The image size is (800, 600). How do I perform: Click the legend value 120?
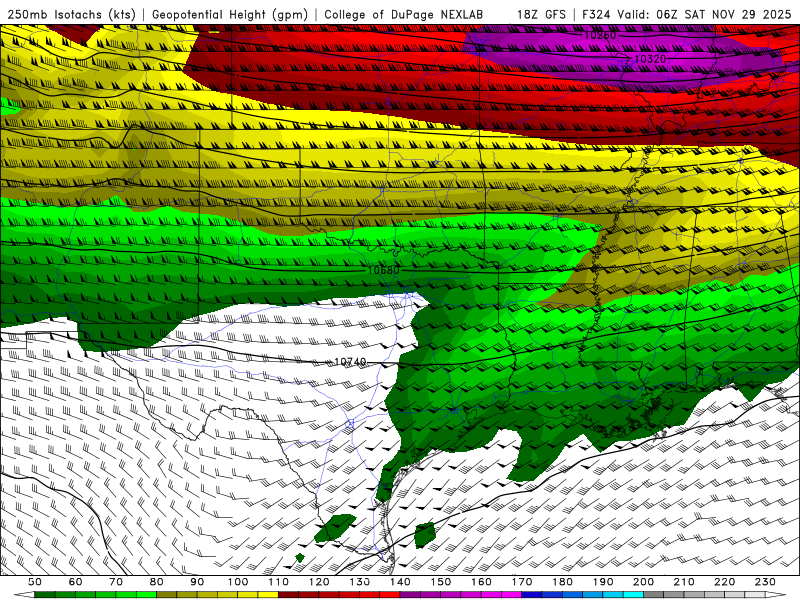319,582
